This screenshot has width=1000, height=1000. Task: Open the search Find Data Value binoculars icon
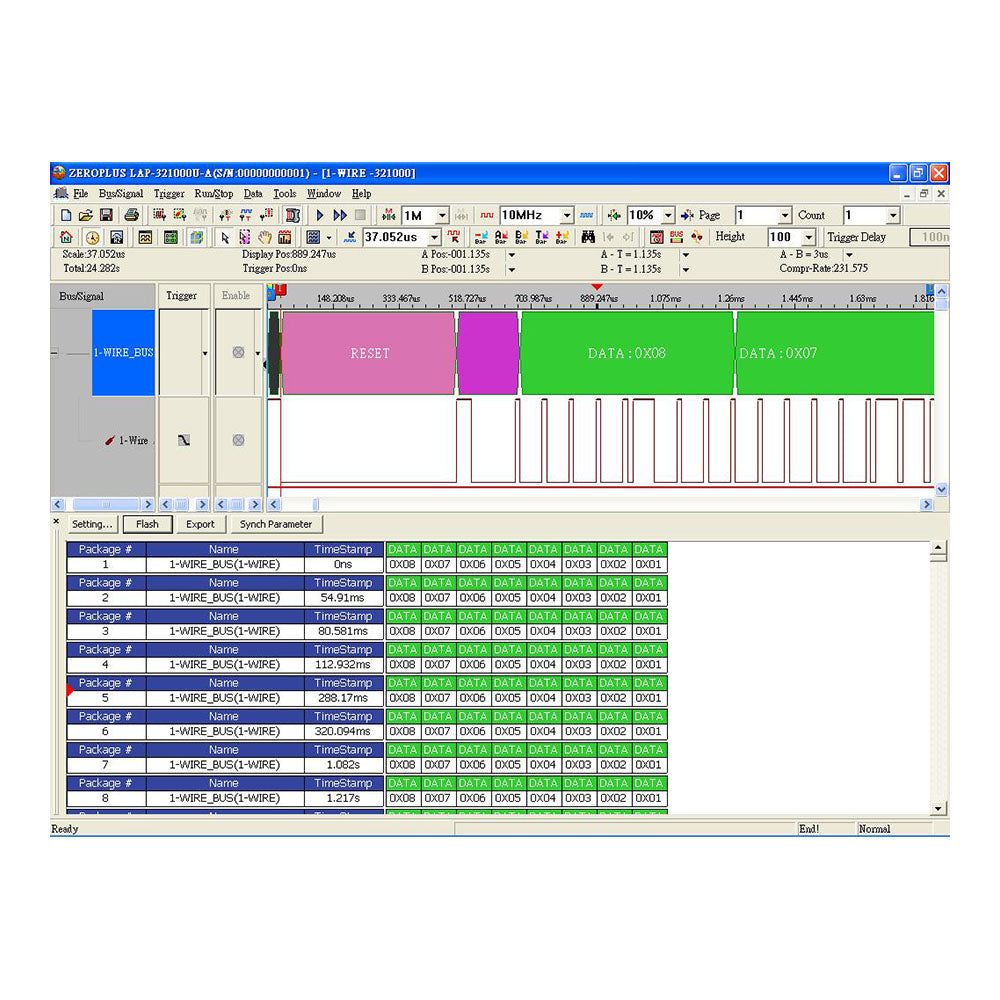tap(587, 237)
